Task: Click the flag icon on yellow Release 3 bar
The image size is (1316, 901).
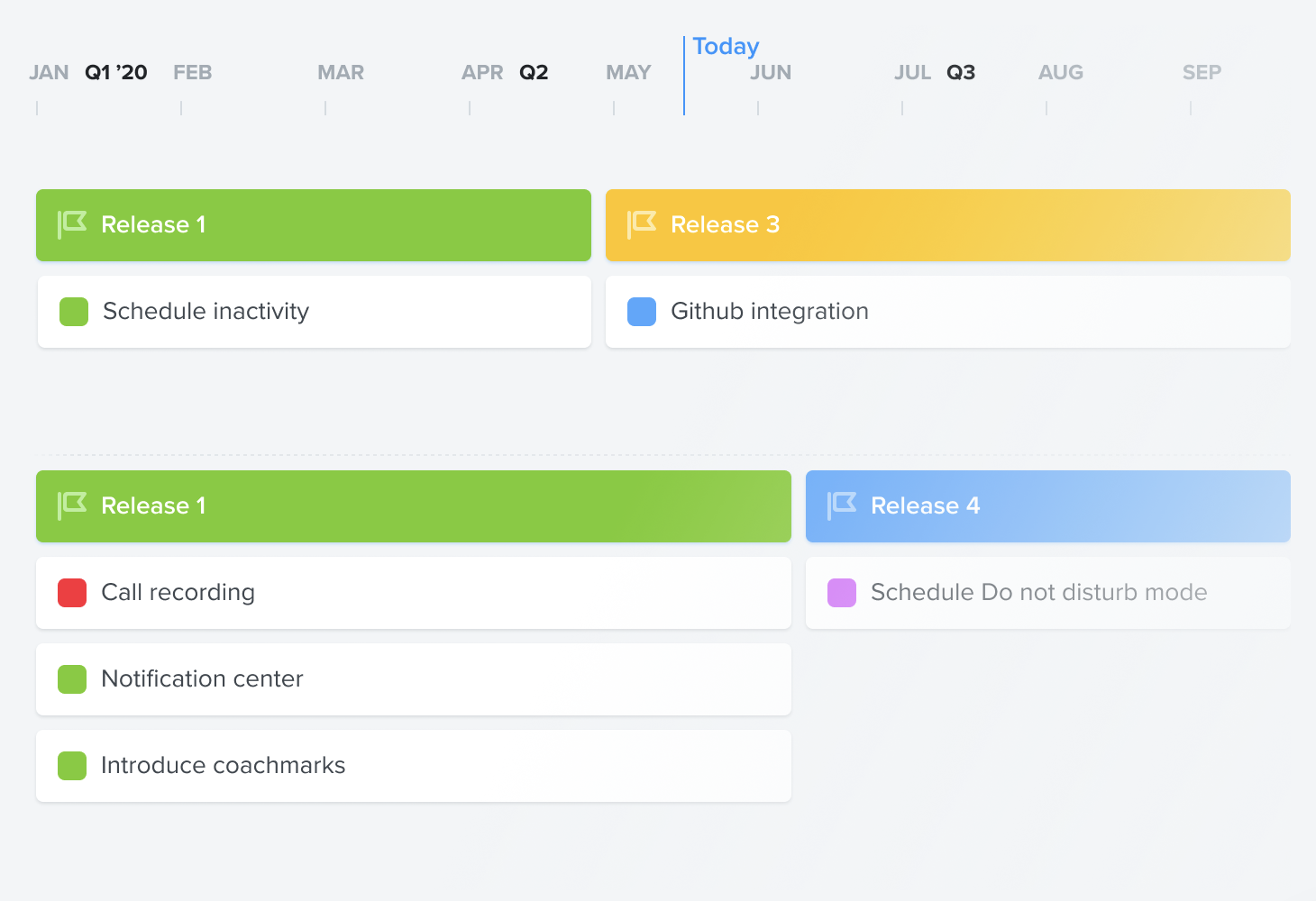Action: point(642,224)
